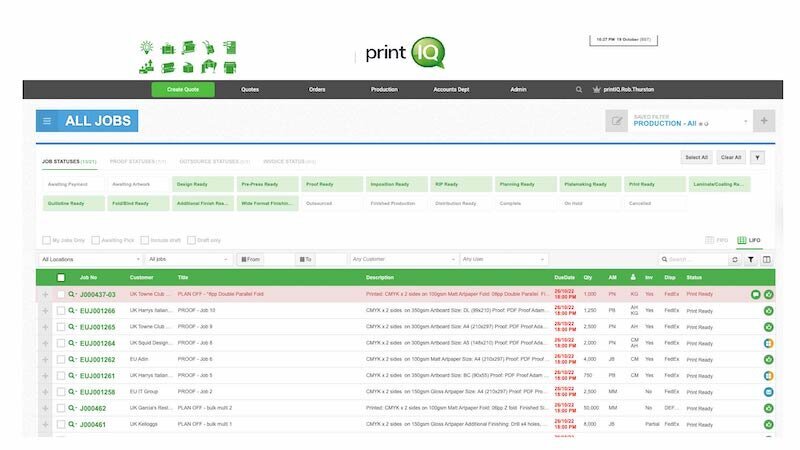The image size is (800, 450).
Task: Tick the My Jobs Only checkbox
Action: (x=46, y=240)
